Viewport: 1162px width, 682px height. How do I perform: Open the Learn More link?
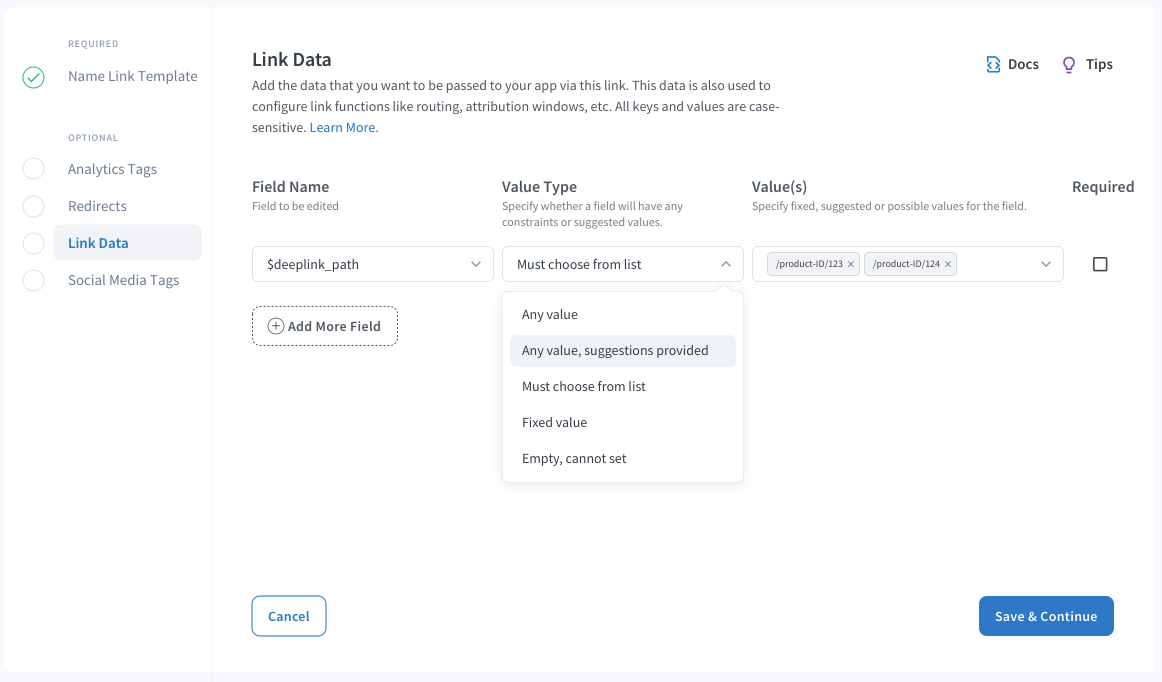344,128
